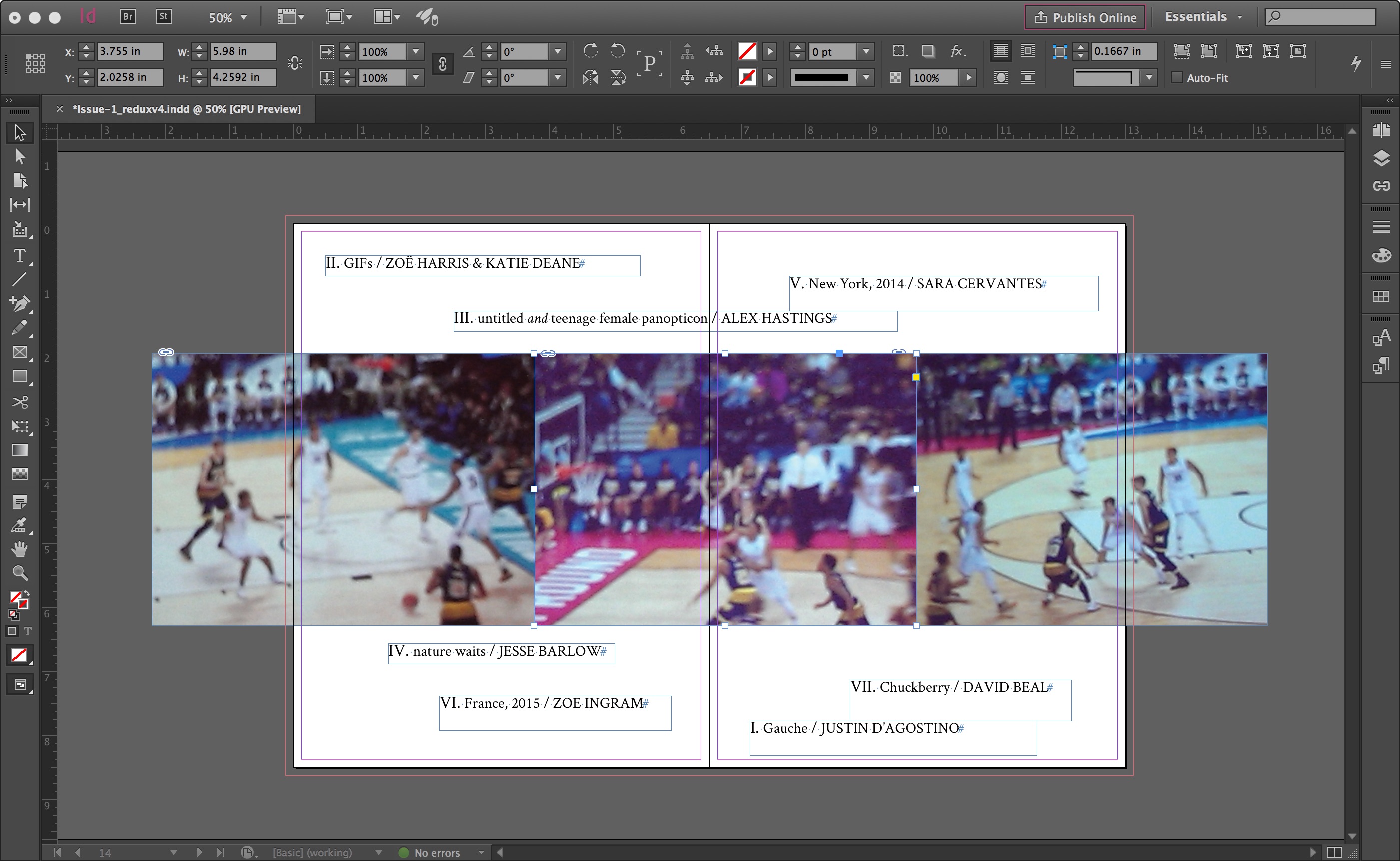This screenshot has height=861, width=1400.
Task: Open the Layers panel icon
Action: point(1381,158)
